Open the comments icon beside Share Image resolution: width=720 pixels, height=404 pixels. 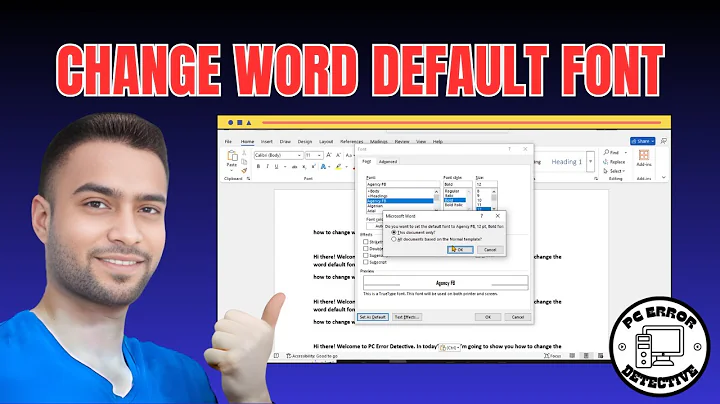[x=664, y=141]
